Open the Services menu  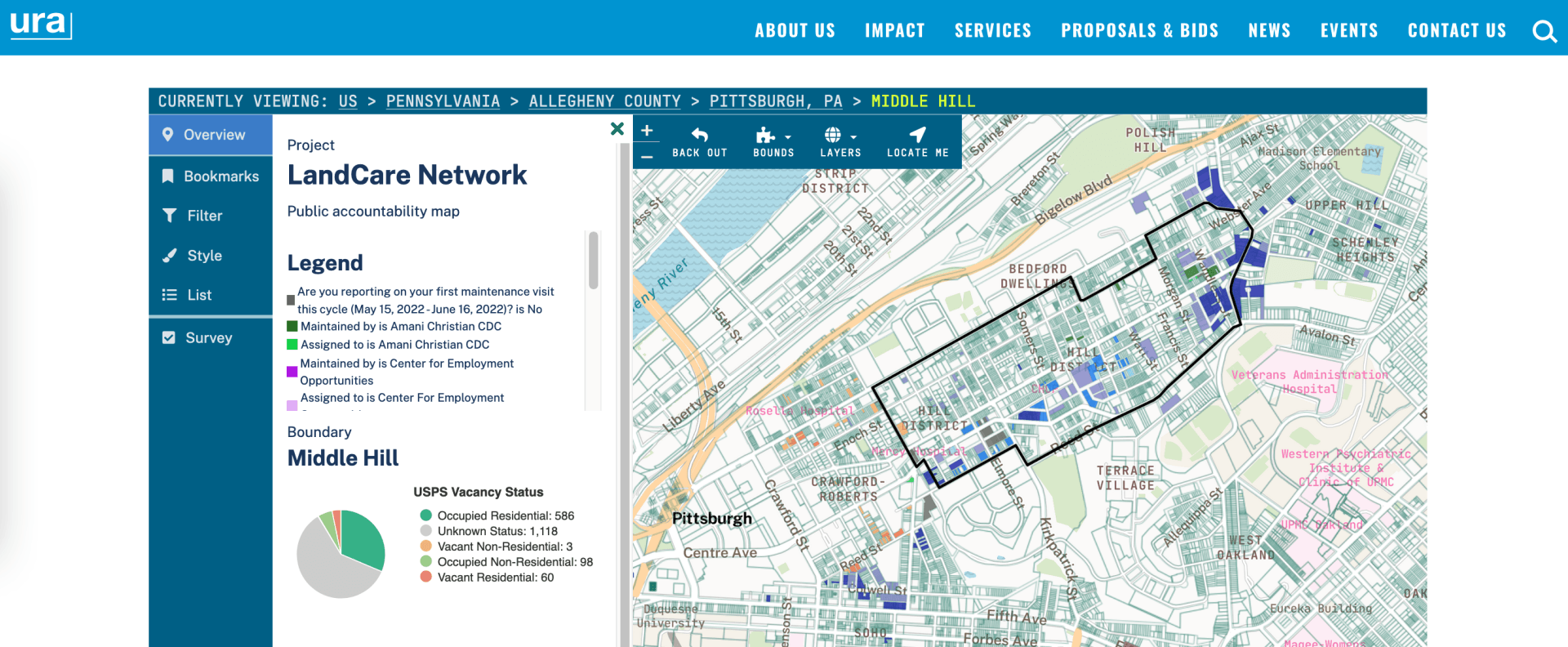[992, 31]
